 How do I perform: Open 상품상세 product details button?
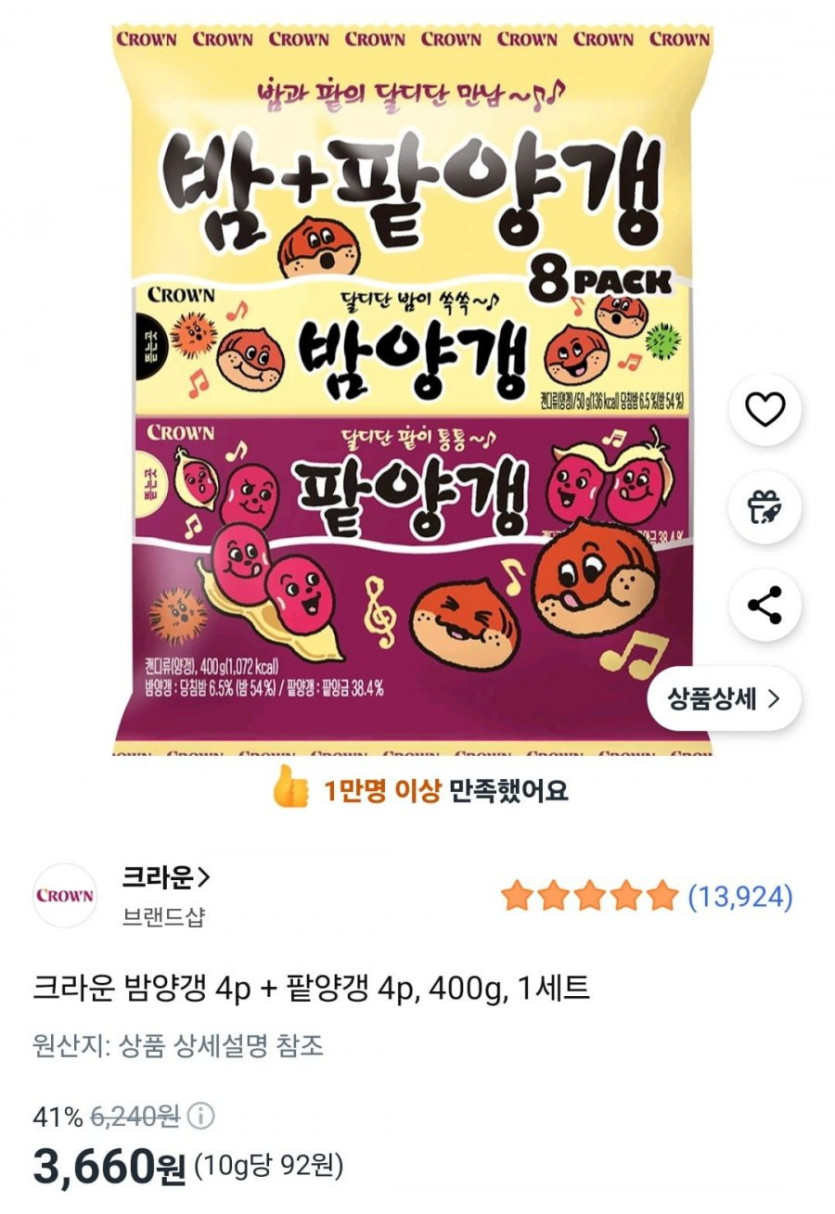coord(725,699)
